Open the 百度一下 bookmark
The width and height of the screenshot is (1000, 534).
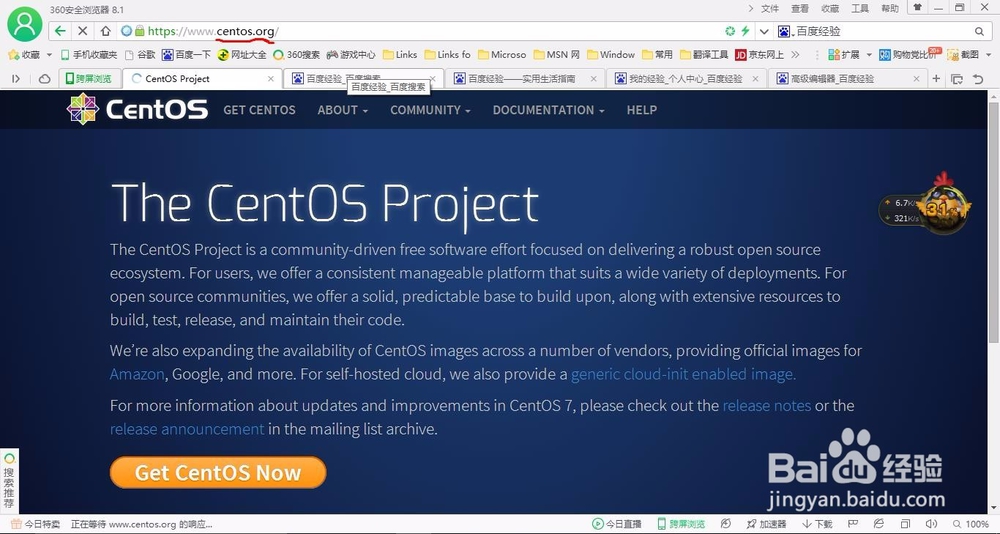[186, 55]
